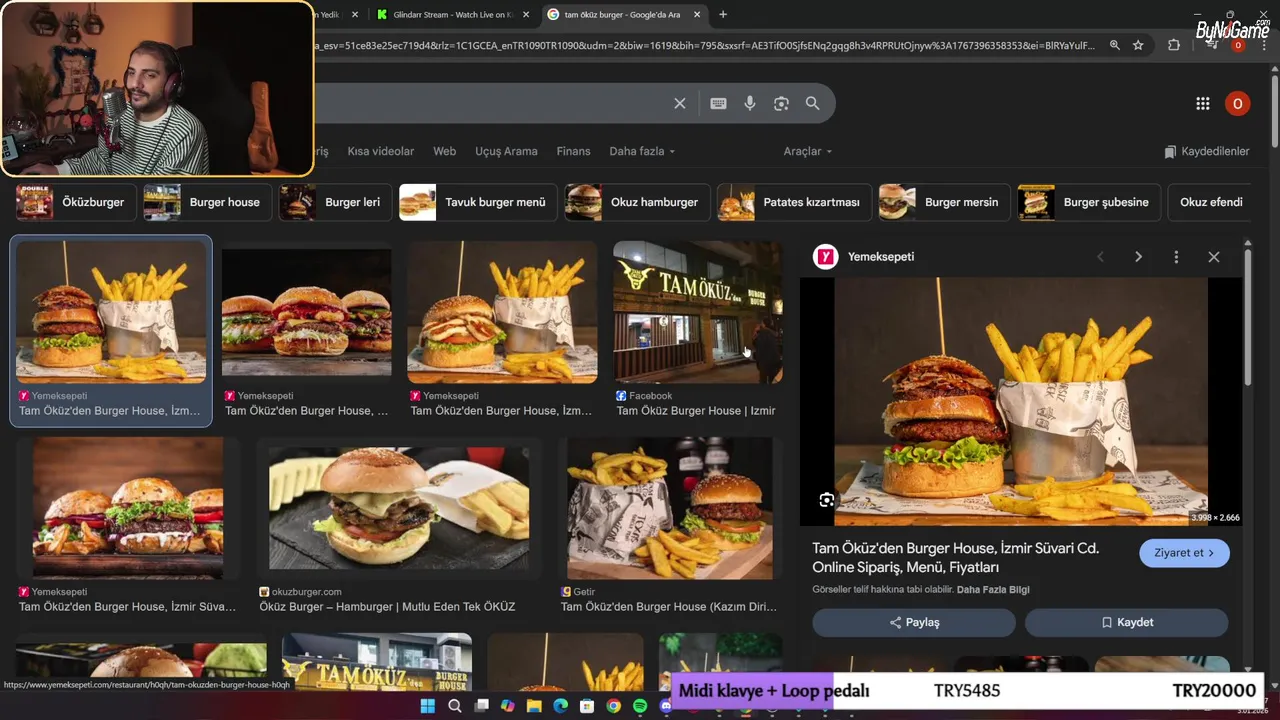Expand the Araçlar tools dropdown
Viewport: 1280px width, 720px height.
[x=808, y=151]
